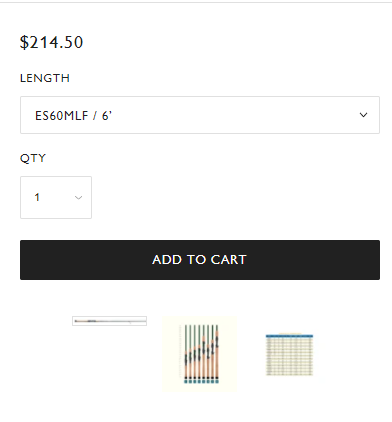The width and height of the screenshot is (392, 422).
Task: Show the specifications table thumbnail
Action: coord(289,355)
